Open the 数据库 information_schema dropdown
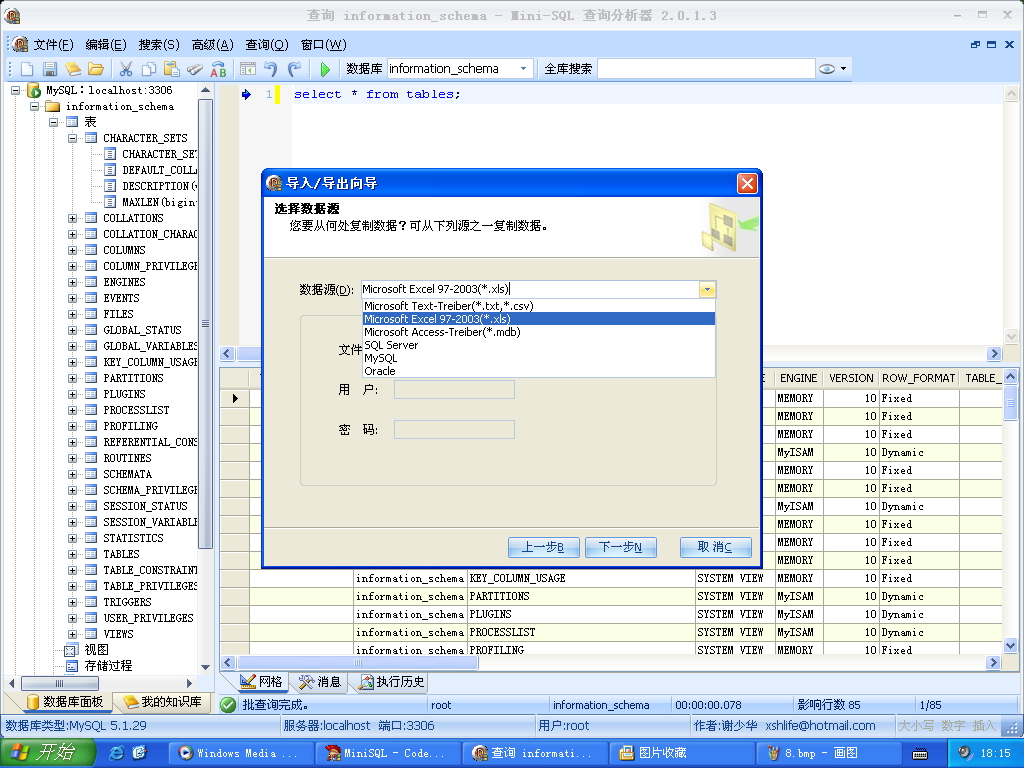 point(523,69)
